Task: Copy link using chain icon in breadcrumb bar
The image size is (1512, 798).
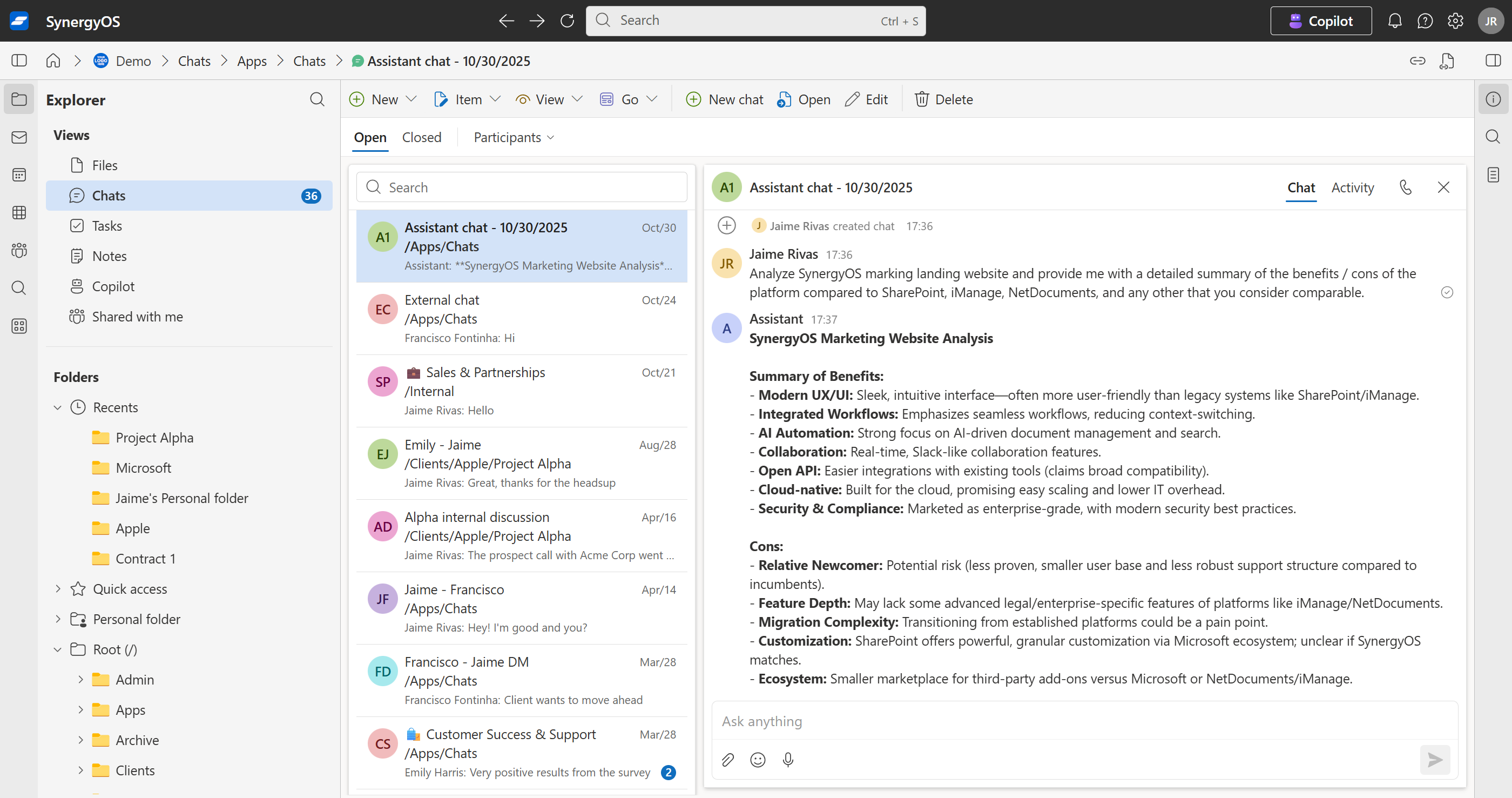Action: pyautogui.click(x=1417, y=61)
